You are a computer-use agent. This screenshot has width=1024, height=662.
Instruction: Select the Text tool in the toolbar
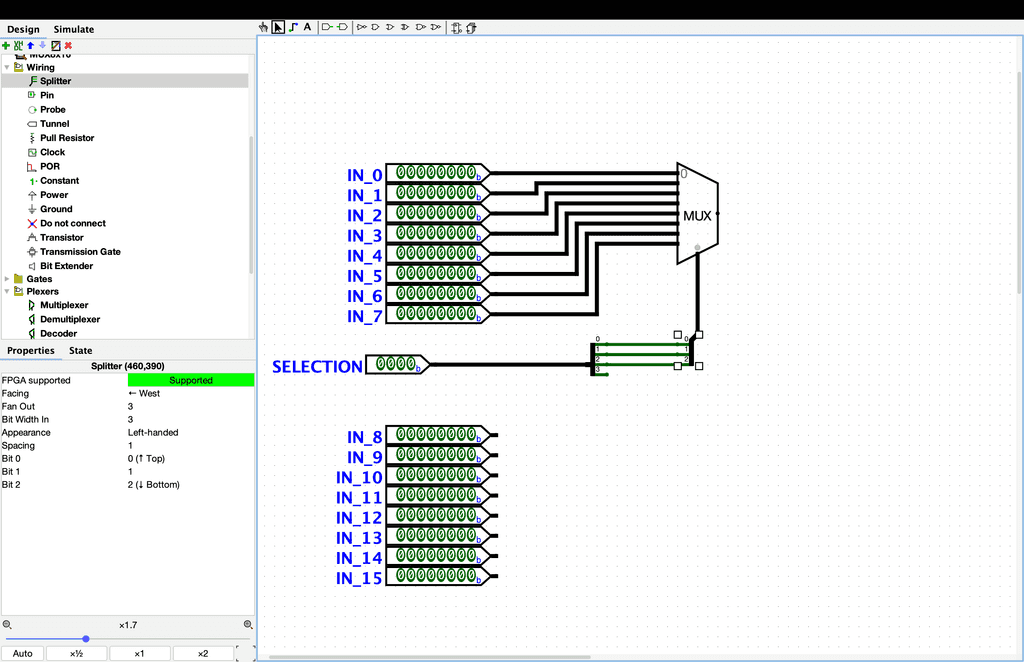coord(307,27)
